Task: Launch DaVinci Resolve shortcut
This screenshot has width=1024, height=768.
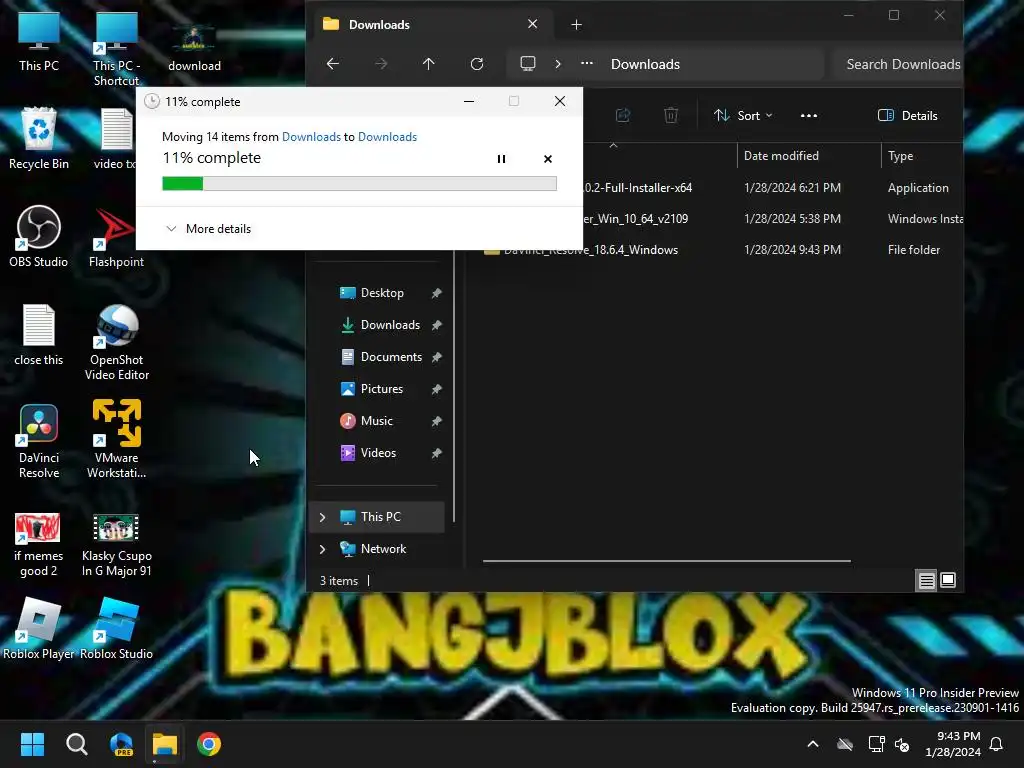Action: pos(39,440)
